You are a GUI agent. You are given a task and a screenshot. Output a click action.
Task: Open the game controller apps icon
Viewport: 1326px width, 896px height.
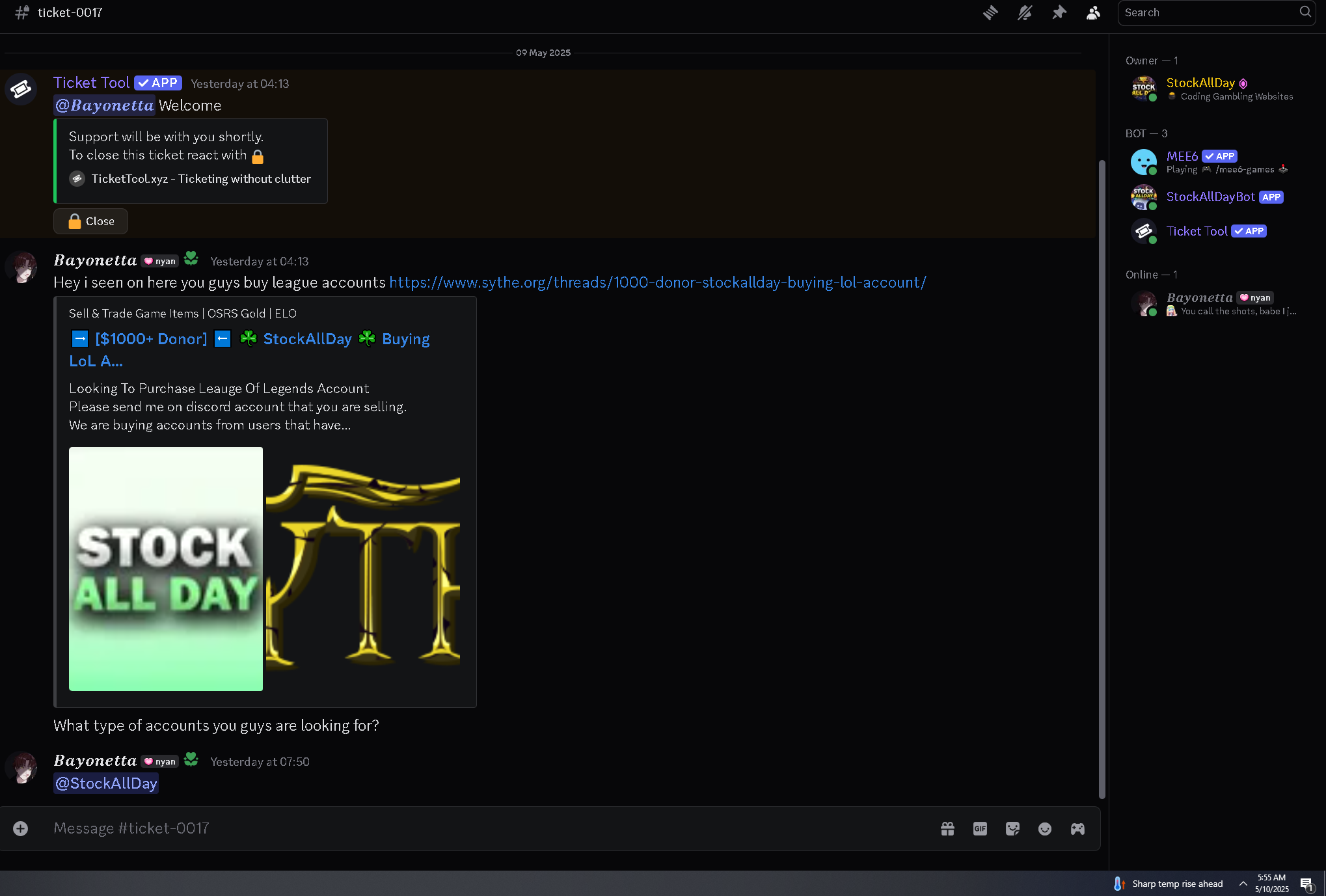click(1077, 828)
